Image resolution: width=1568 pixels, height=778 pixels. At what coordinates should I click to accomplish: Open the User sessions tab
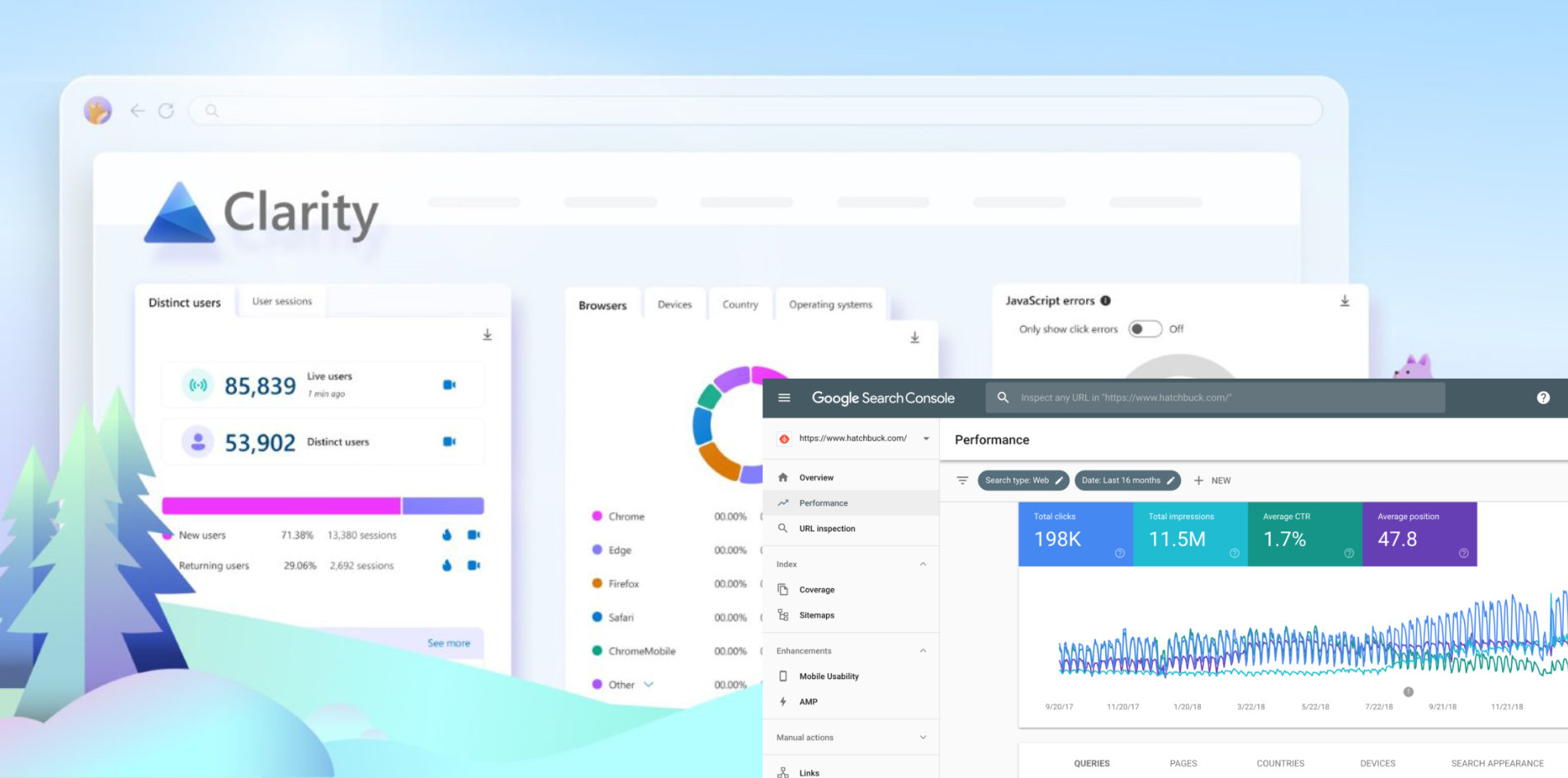(x=282, y=302)
